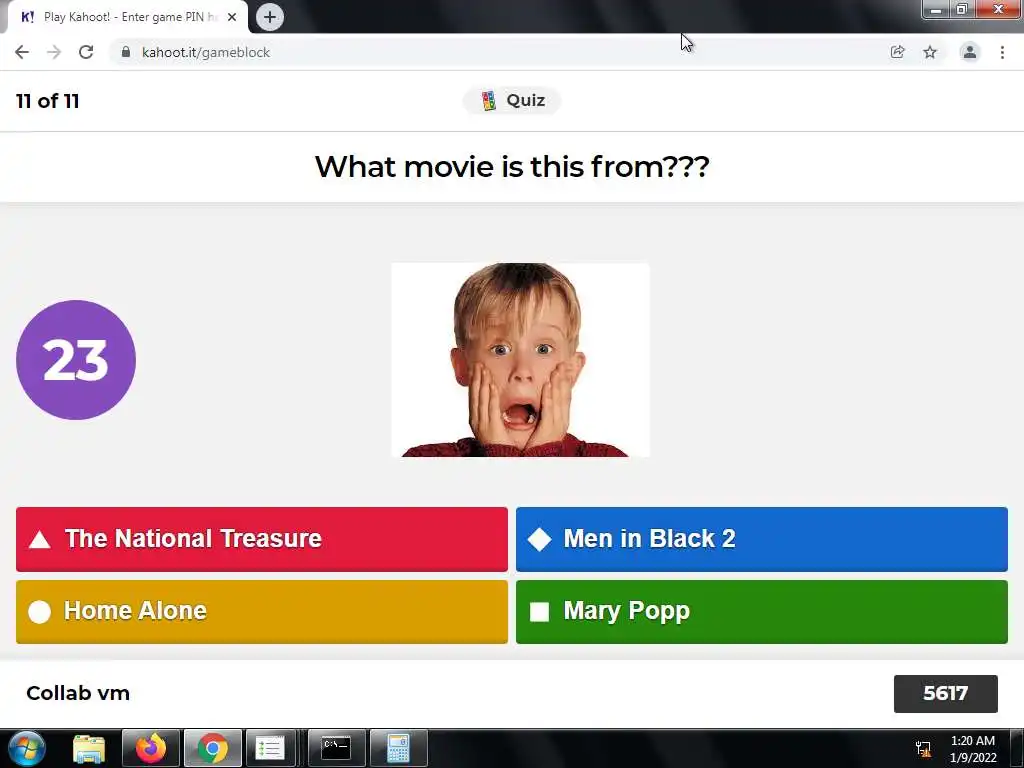The image size is (1024, 768).
Task: Minimize the Chrome window
Action: [936, 9]
